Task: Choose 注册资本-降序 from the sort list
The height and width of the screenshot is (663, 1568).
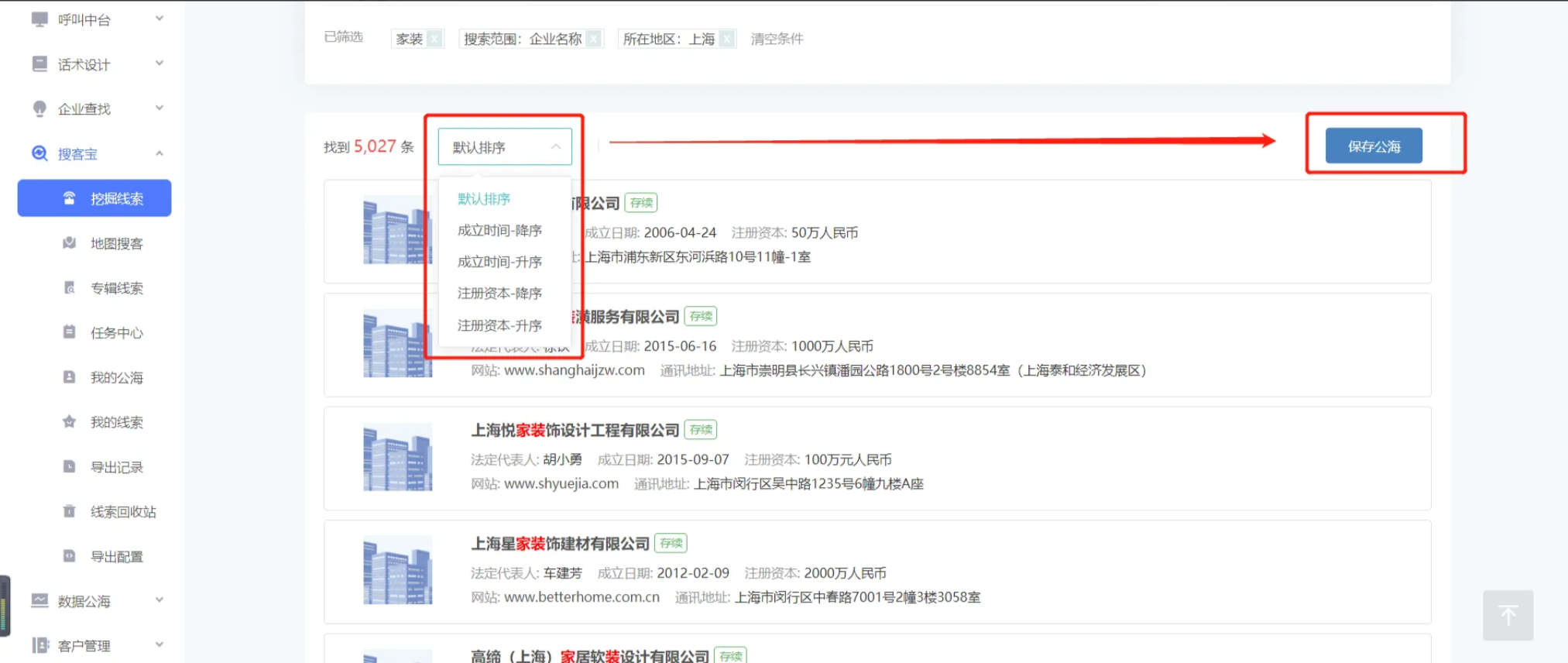Action: pos(499,294)
